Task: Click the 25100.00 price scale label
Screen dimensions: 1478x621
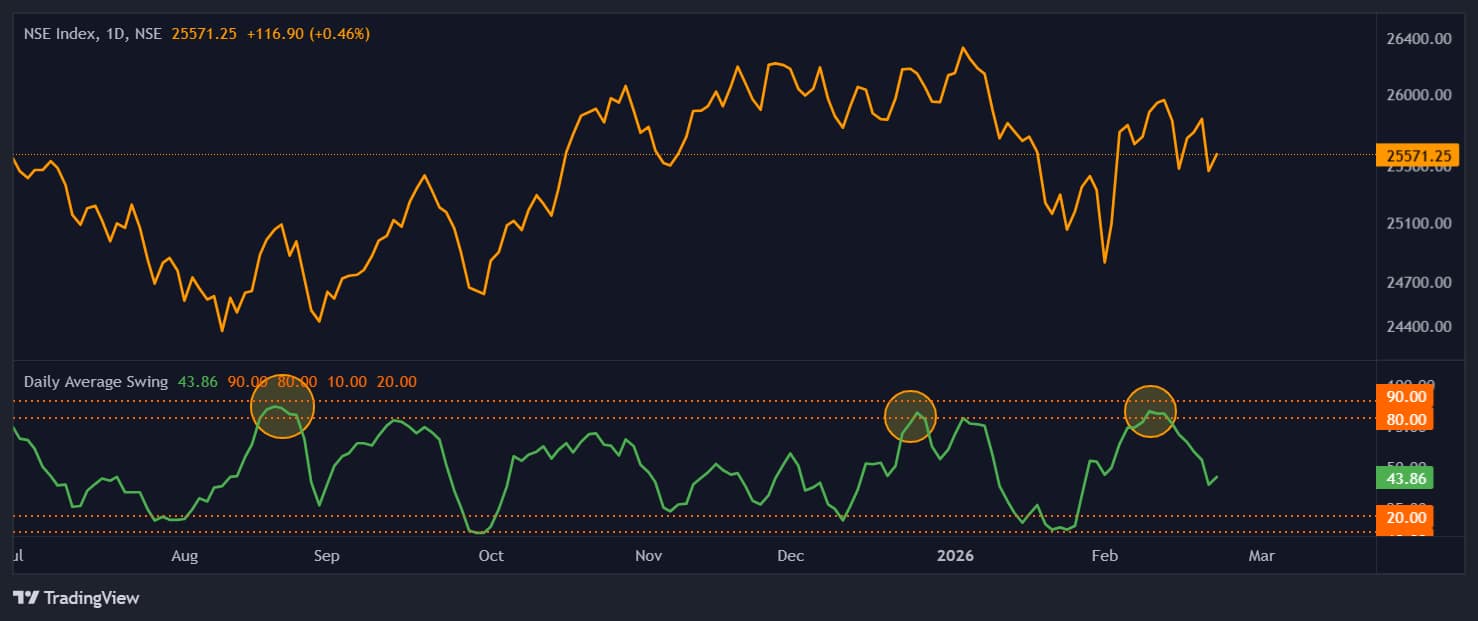Action: [1418, 223]
